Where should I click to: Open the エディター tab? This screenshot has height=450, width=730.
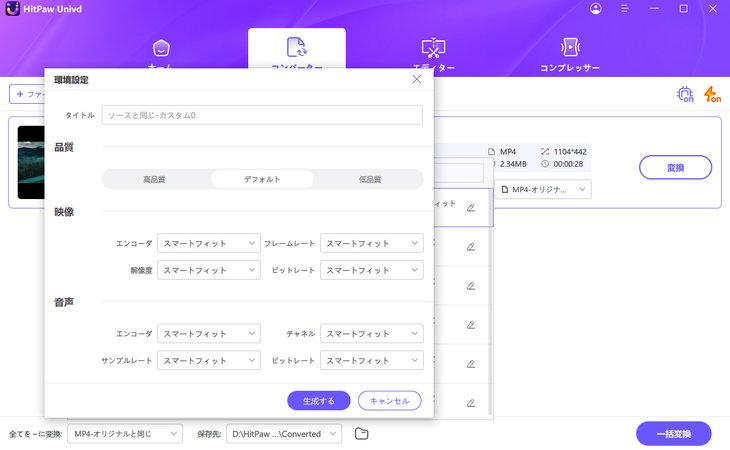tap(433, 55)
